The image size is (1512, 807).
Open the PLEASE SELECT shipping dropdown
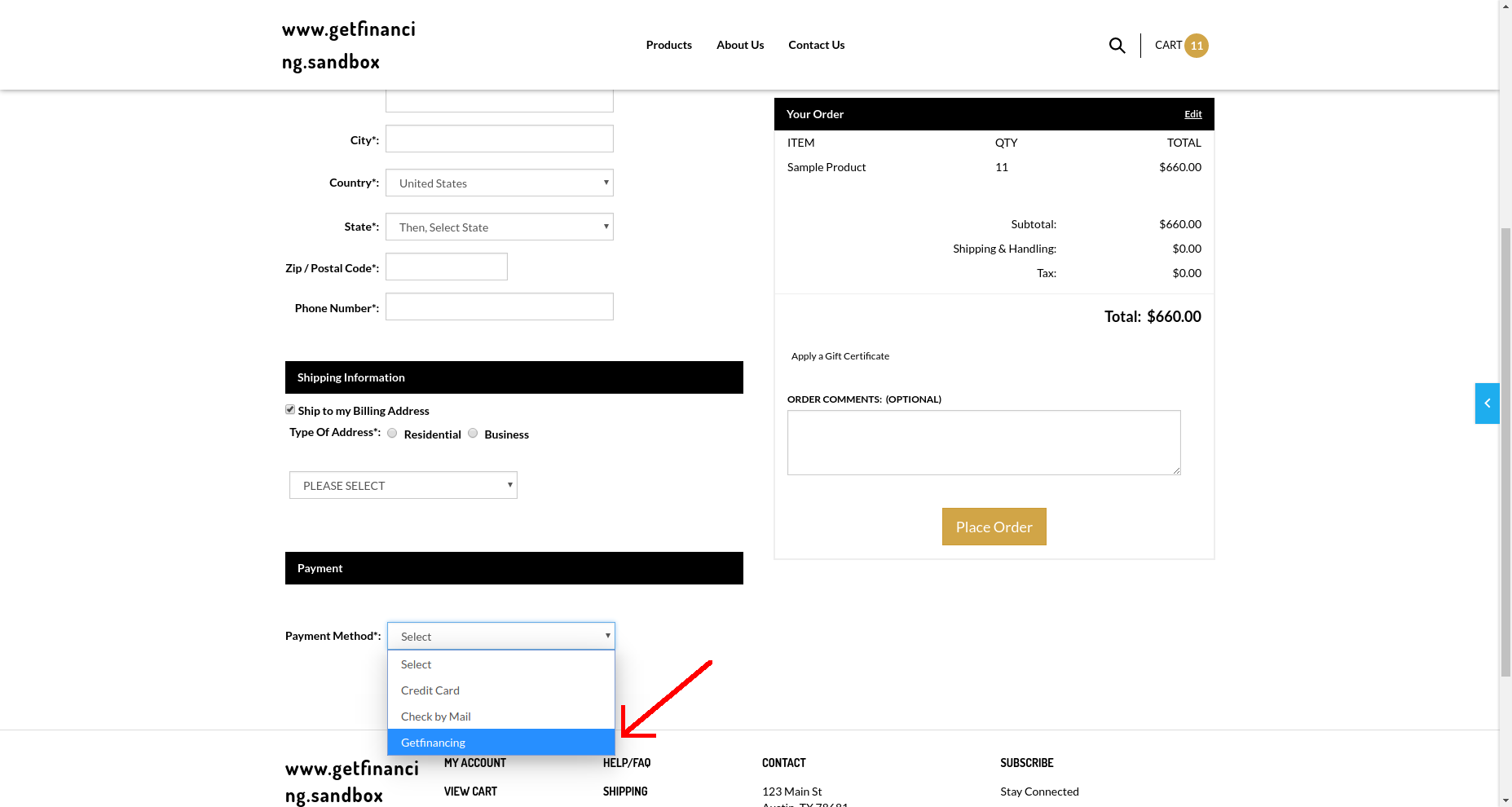tap(403, 485)
